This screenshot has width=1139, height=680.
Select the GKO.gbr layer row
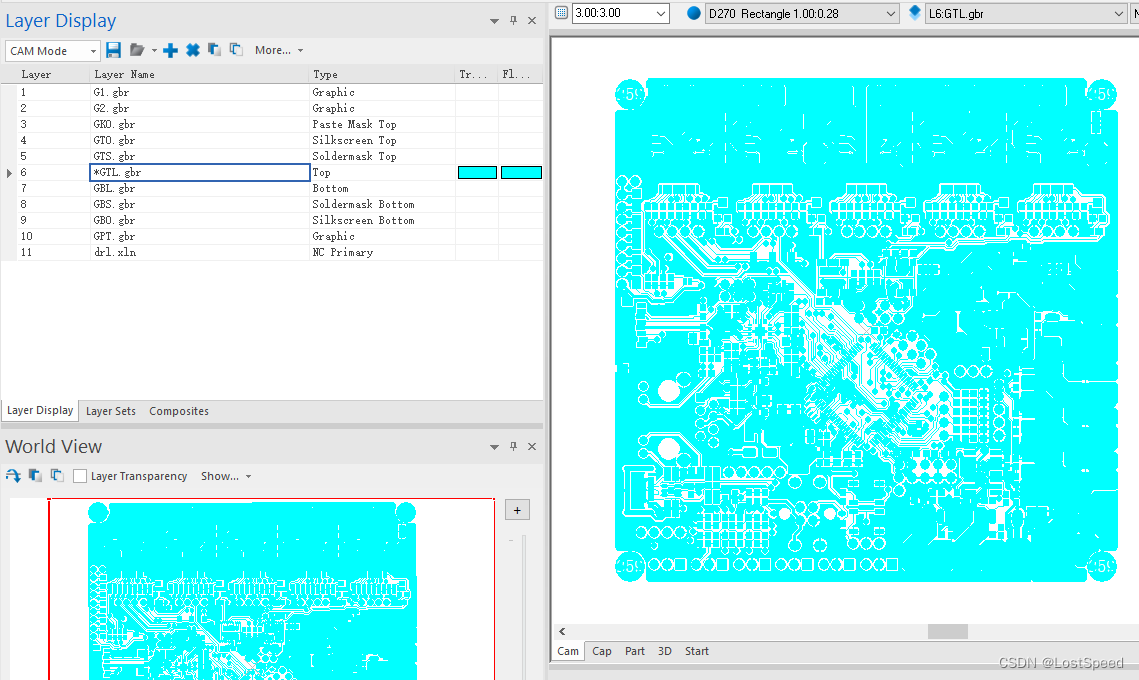[x=272, y=124]
